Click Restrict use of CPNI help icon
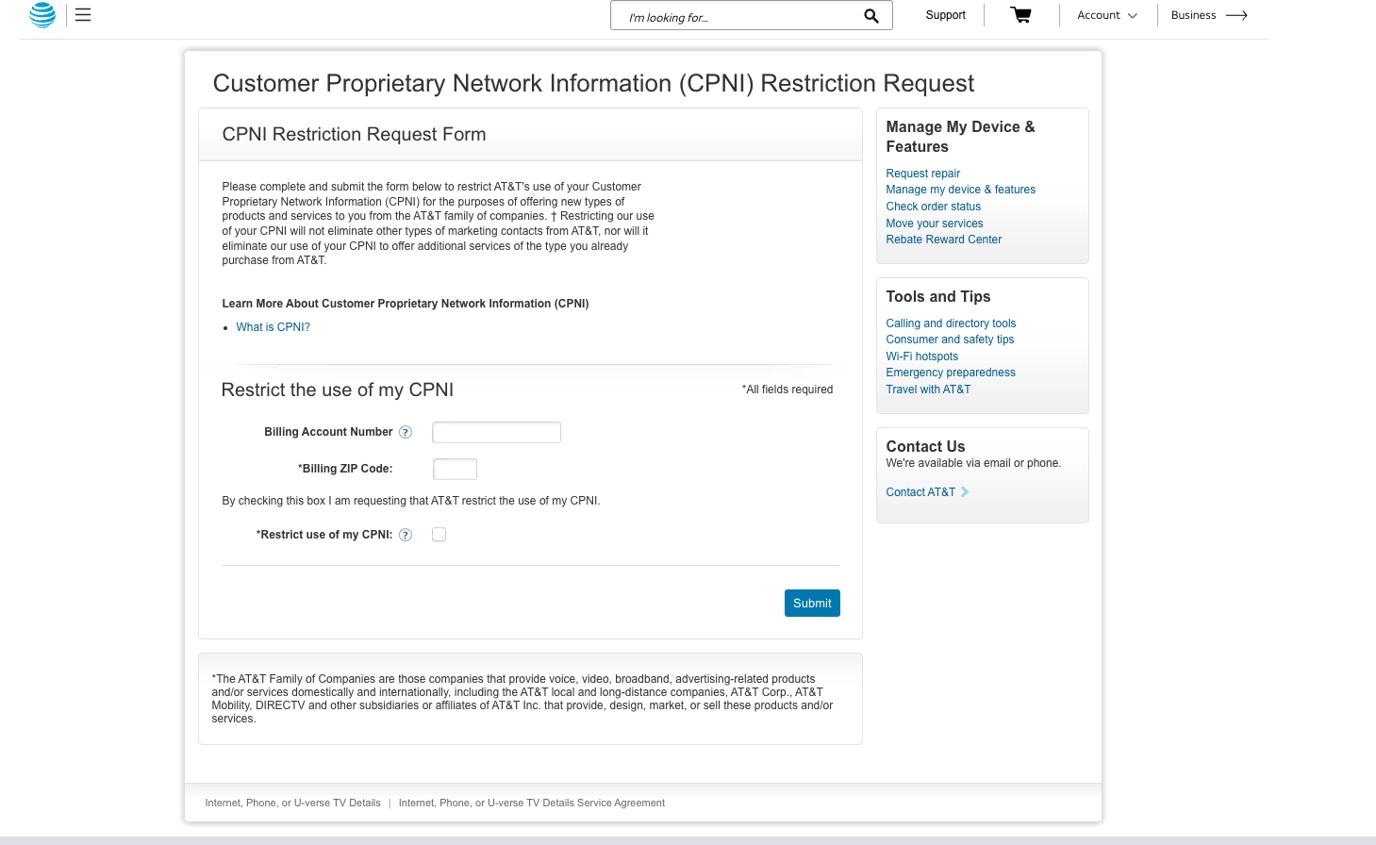Viewport: 1376px width, 845px height. pyautogui.click(x=405, y=535)
